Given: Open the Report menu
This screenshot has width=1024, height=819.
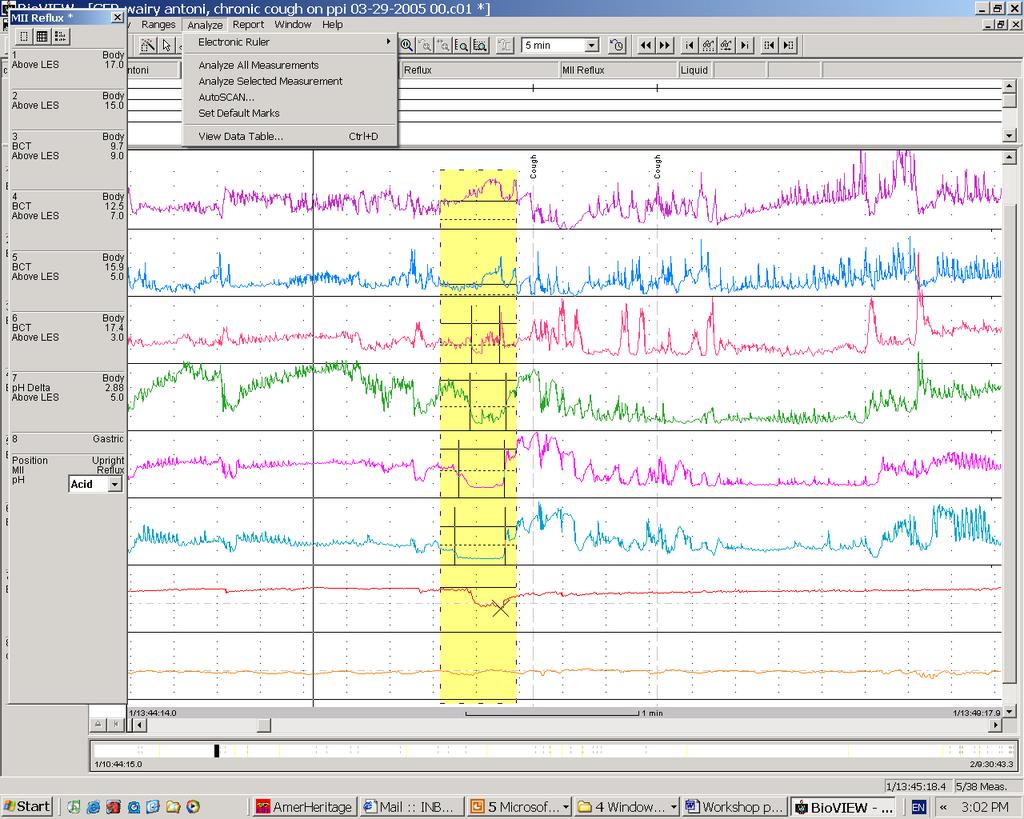Looking at the screenshot, I should pyautogui.click(x=248, y=25).
